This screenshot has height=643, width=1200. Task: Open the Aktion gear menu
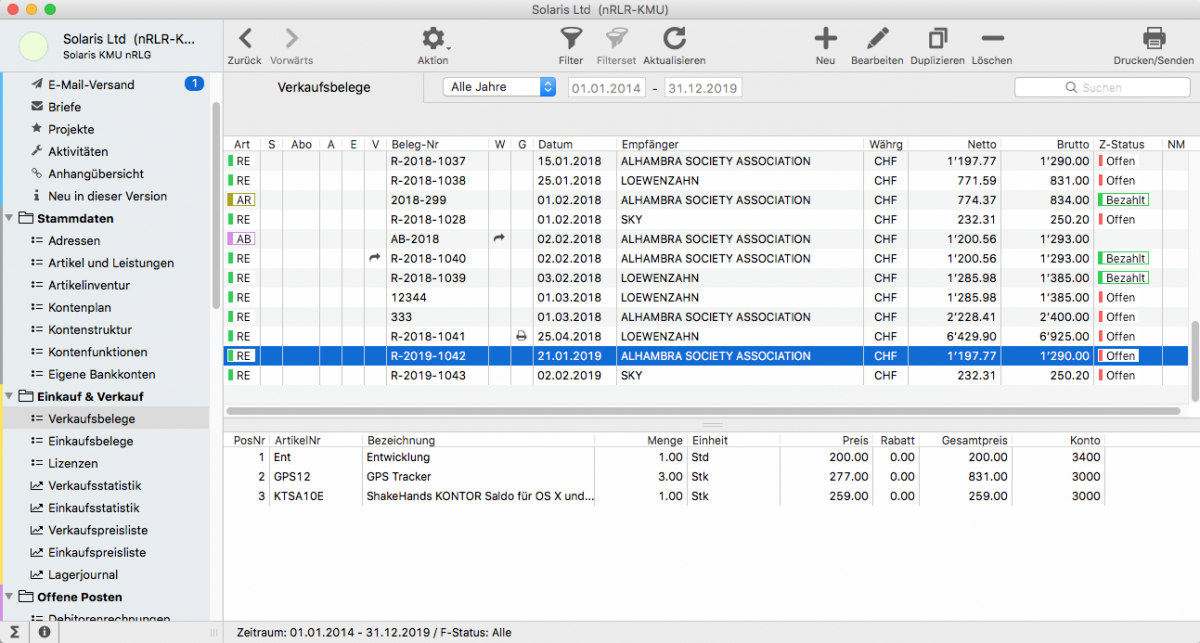click(433, 39)
